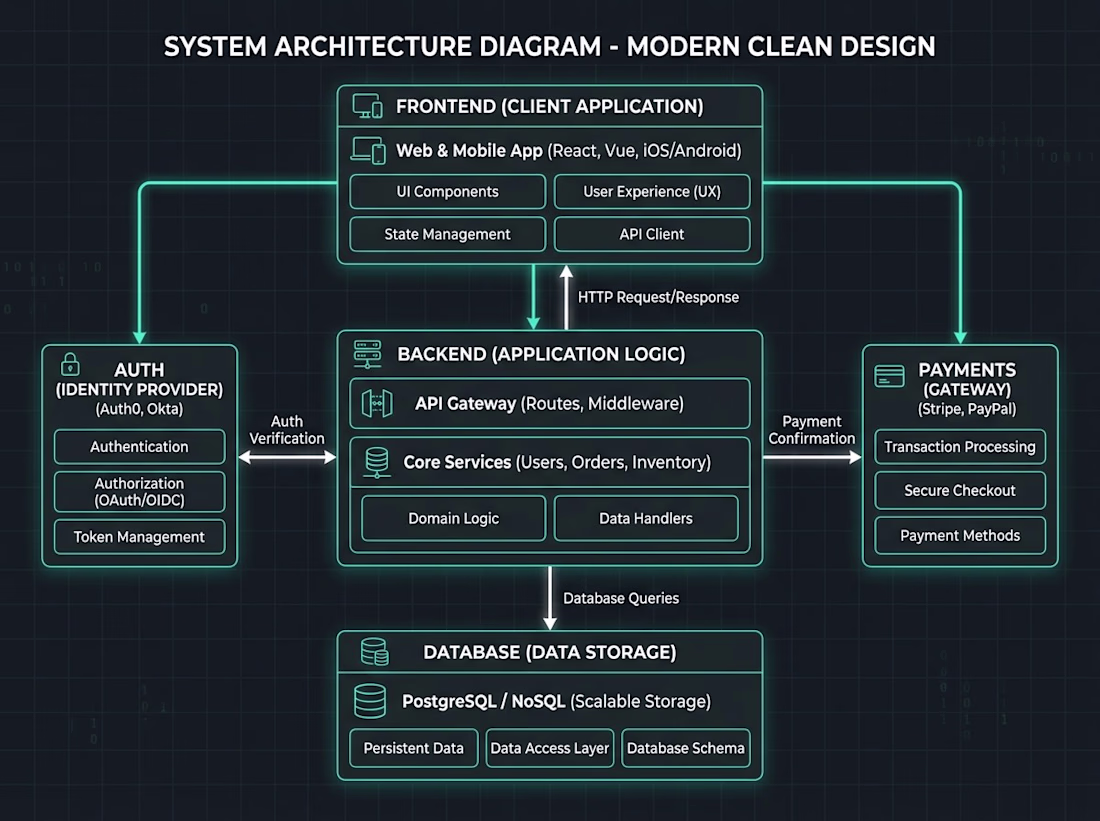Click the Transaction Processing box
This screenshot has height=821, width=1100.
click(x=960, y=447)
